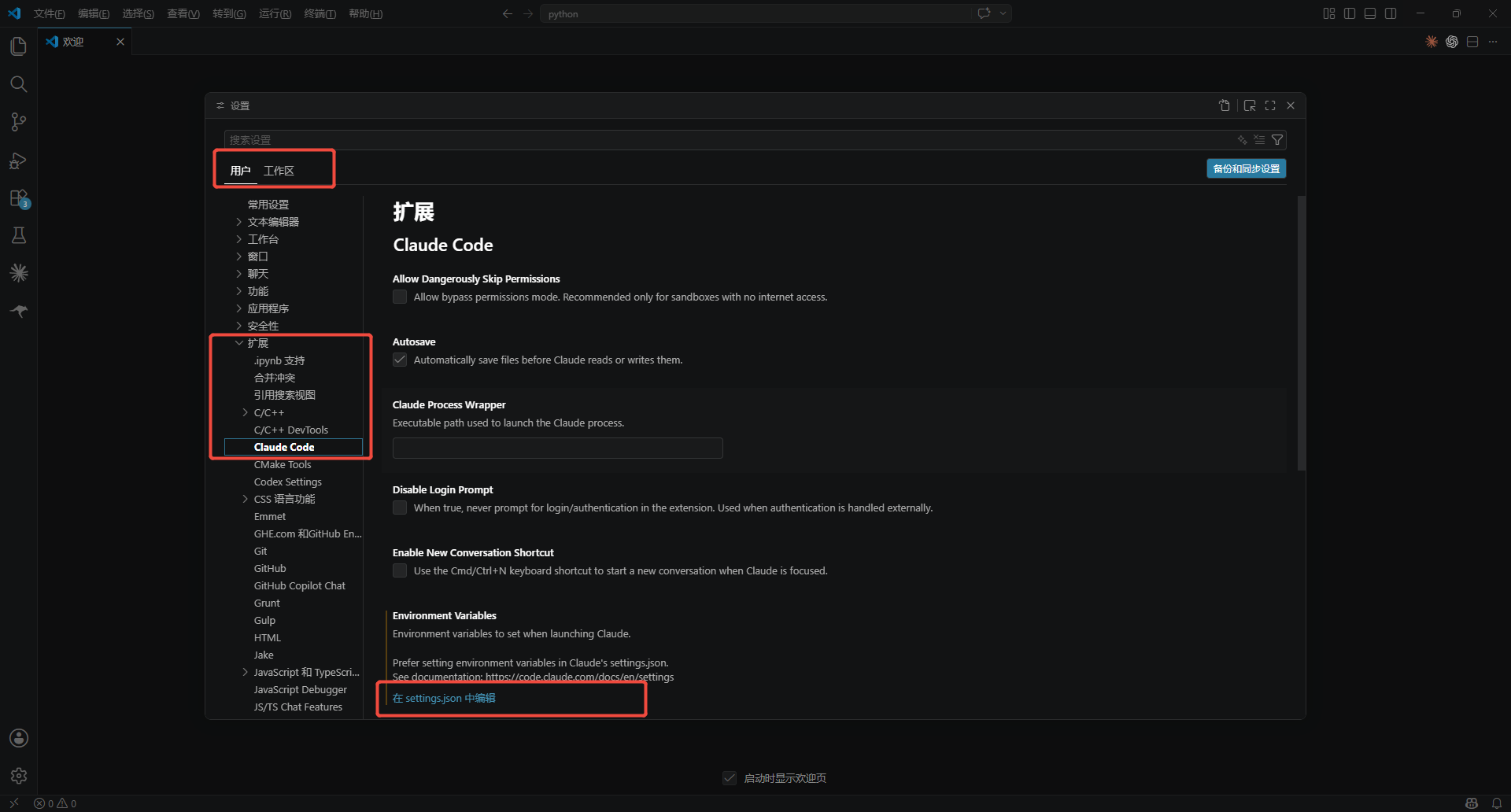Open the Explorer view in activity bar
The width and height of the screenshot is (1511, 812).
[x=18, y=46]
